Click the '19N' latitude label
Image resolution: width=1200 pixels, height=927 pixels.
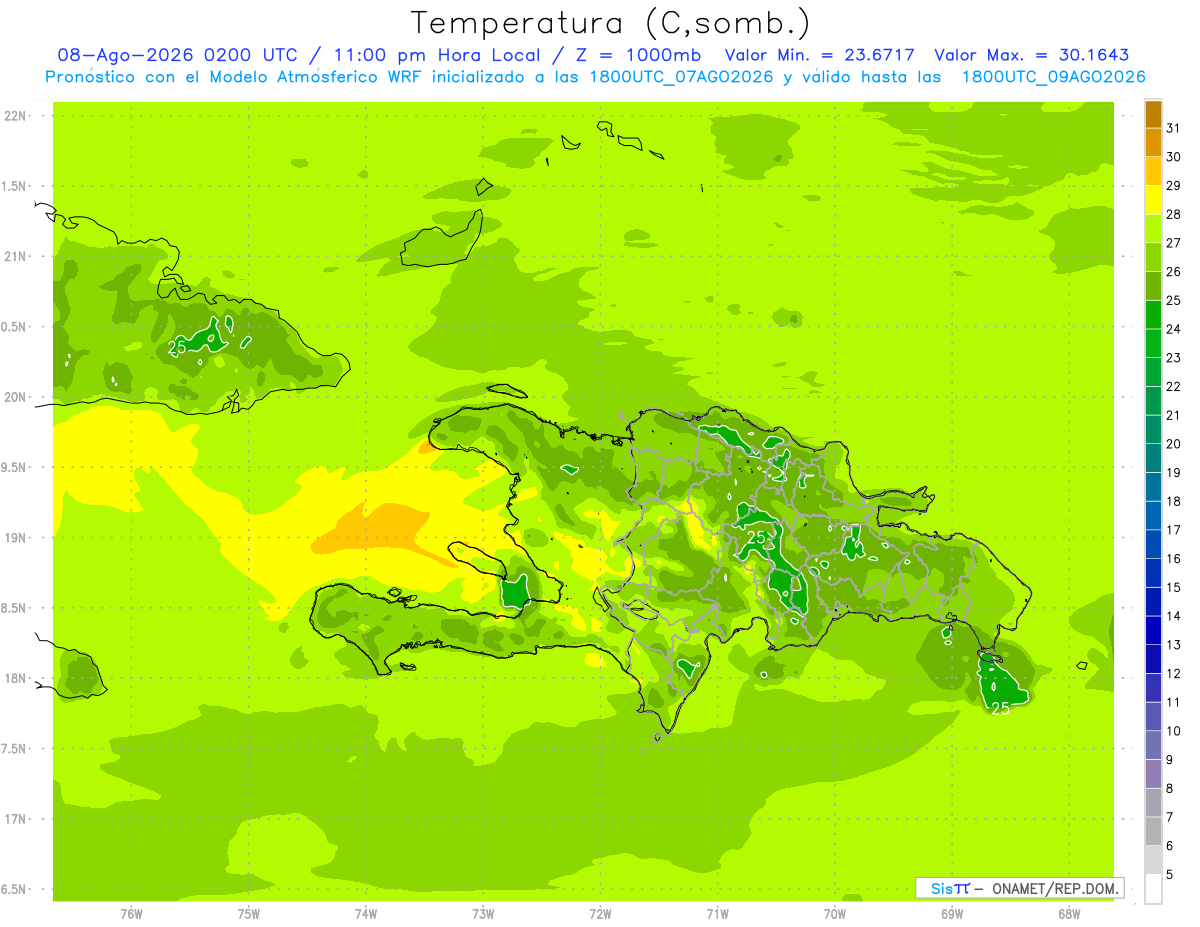coord(17,537)
